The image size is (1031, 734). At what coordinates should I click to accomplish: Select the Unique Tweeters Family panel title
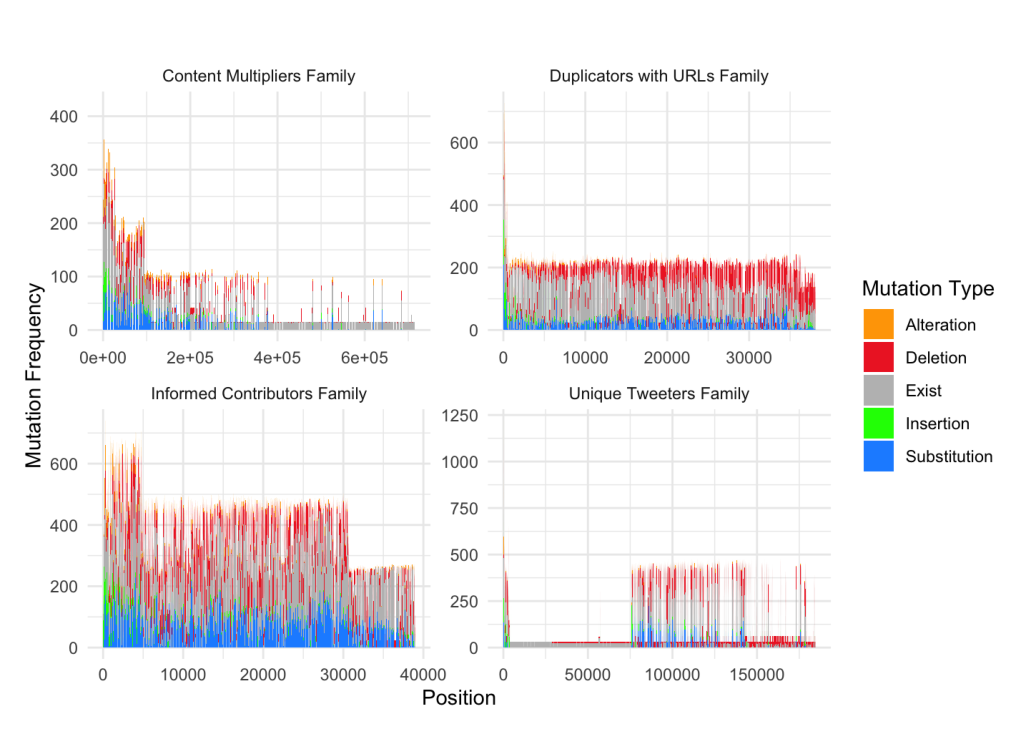(659, 394)
